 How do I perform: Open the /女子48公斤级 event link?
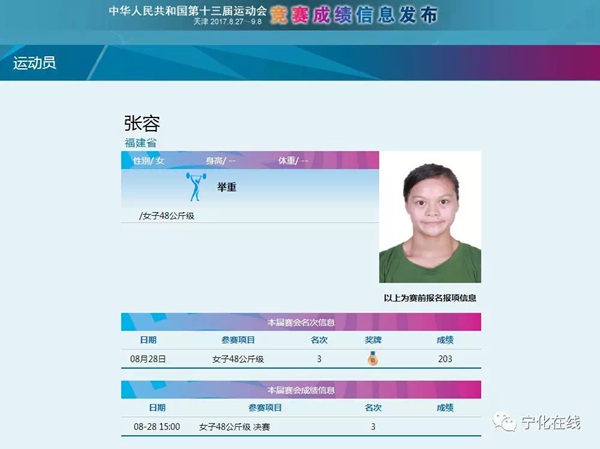(x=167, y=215)
